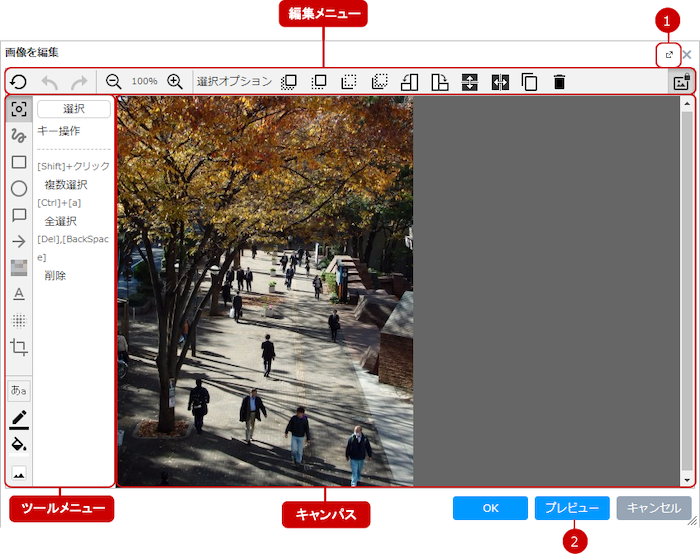Viewport: 700px width, 554px height.
Task: Select the freehand scribble drawing tool
Action: point(19,135)
